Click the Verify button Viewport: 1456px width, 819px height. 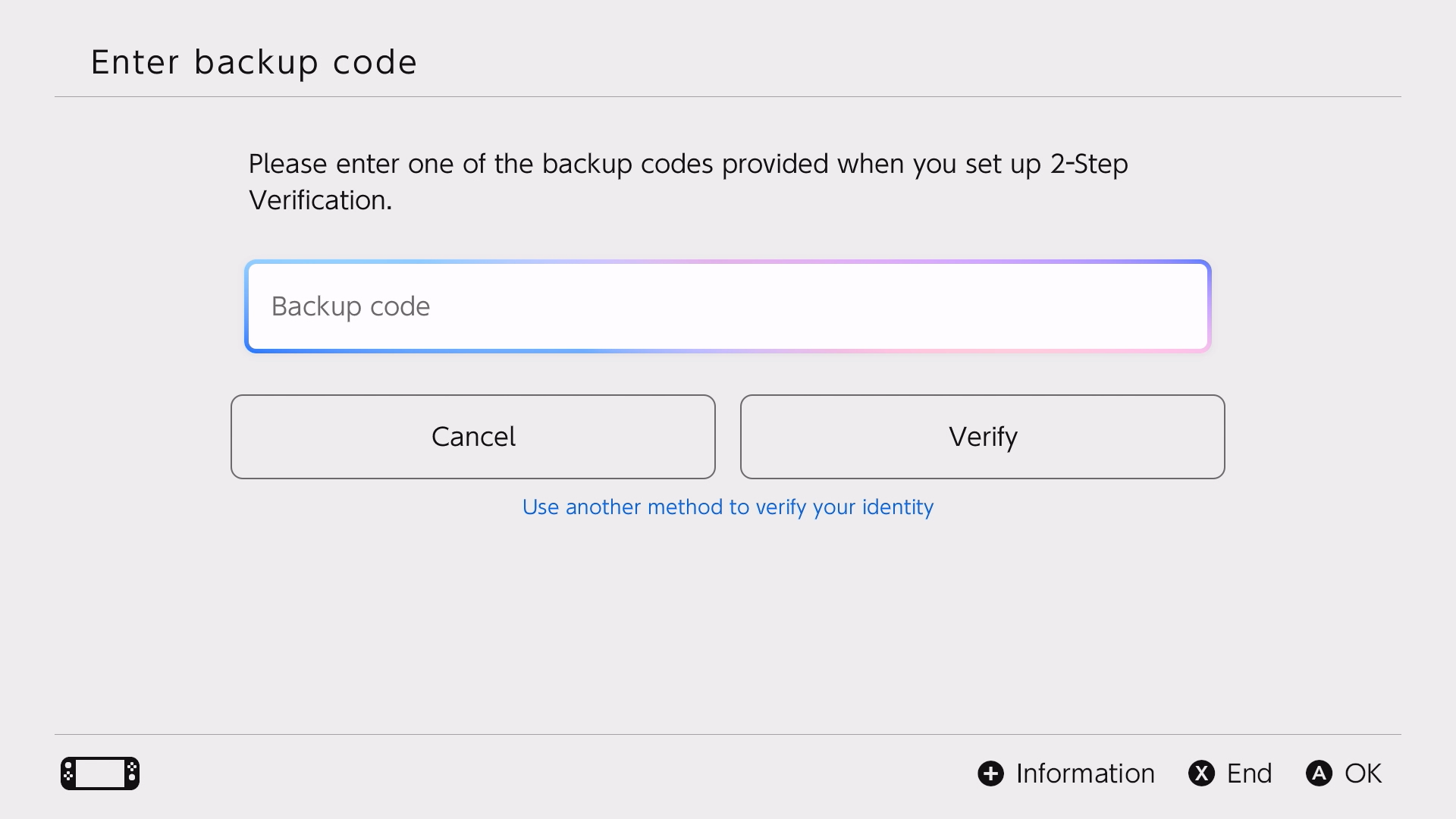(982, 437)
